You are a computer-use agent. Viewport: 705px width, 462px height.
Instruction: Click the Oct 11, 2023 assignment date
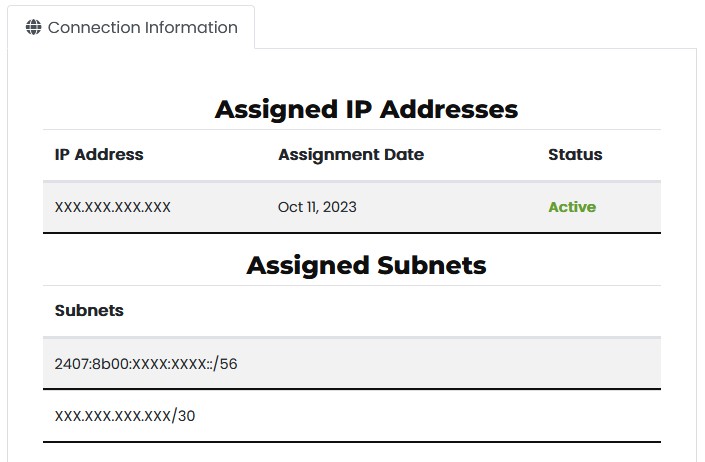(317, 207)
